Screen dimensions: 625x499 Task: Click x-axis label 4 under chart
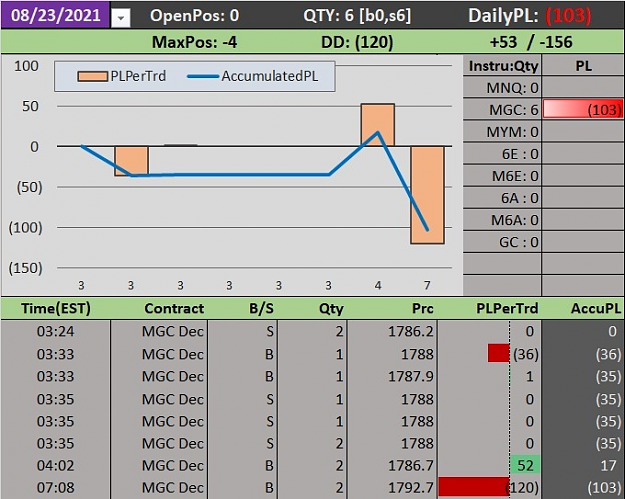tap(377, 285)
